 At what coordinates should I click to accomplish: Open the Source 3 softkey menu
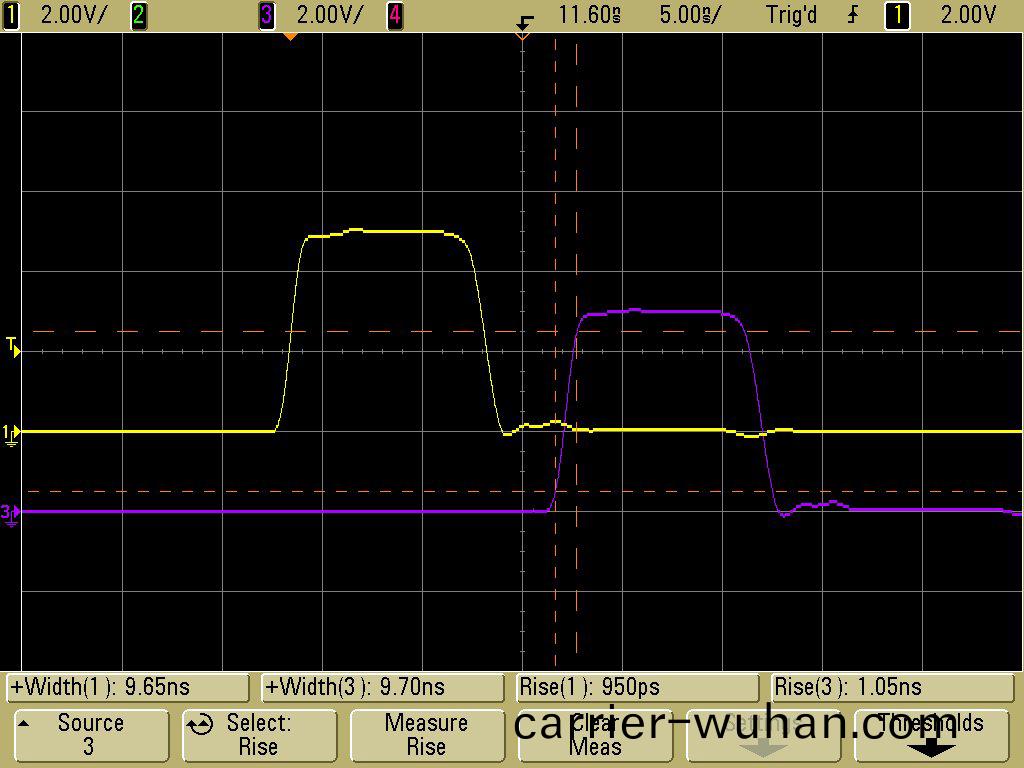tap(90, 735)
